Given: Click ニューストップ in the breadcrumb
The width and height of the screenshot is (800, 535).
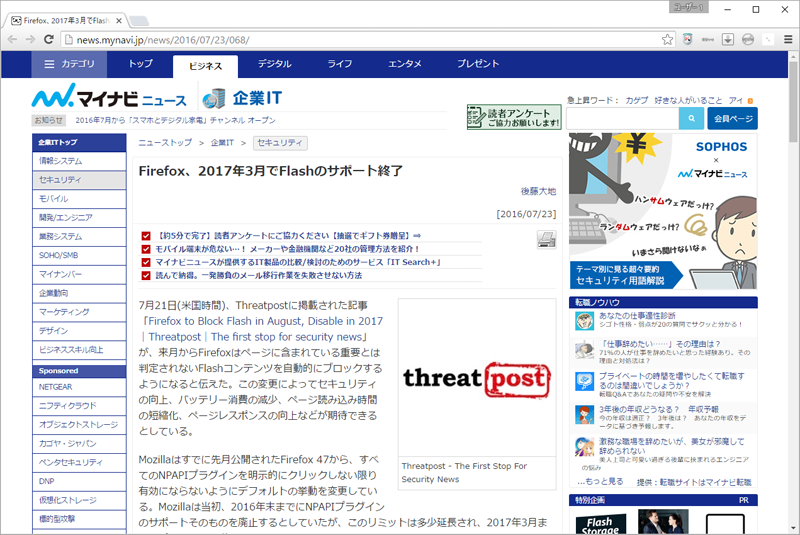Looking at the screenshot, I should [x=165, y=143].
